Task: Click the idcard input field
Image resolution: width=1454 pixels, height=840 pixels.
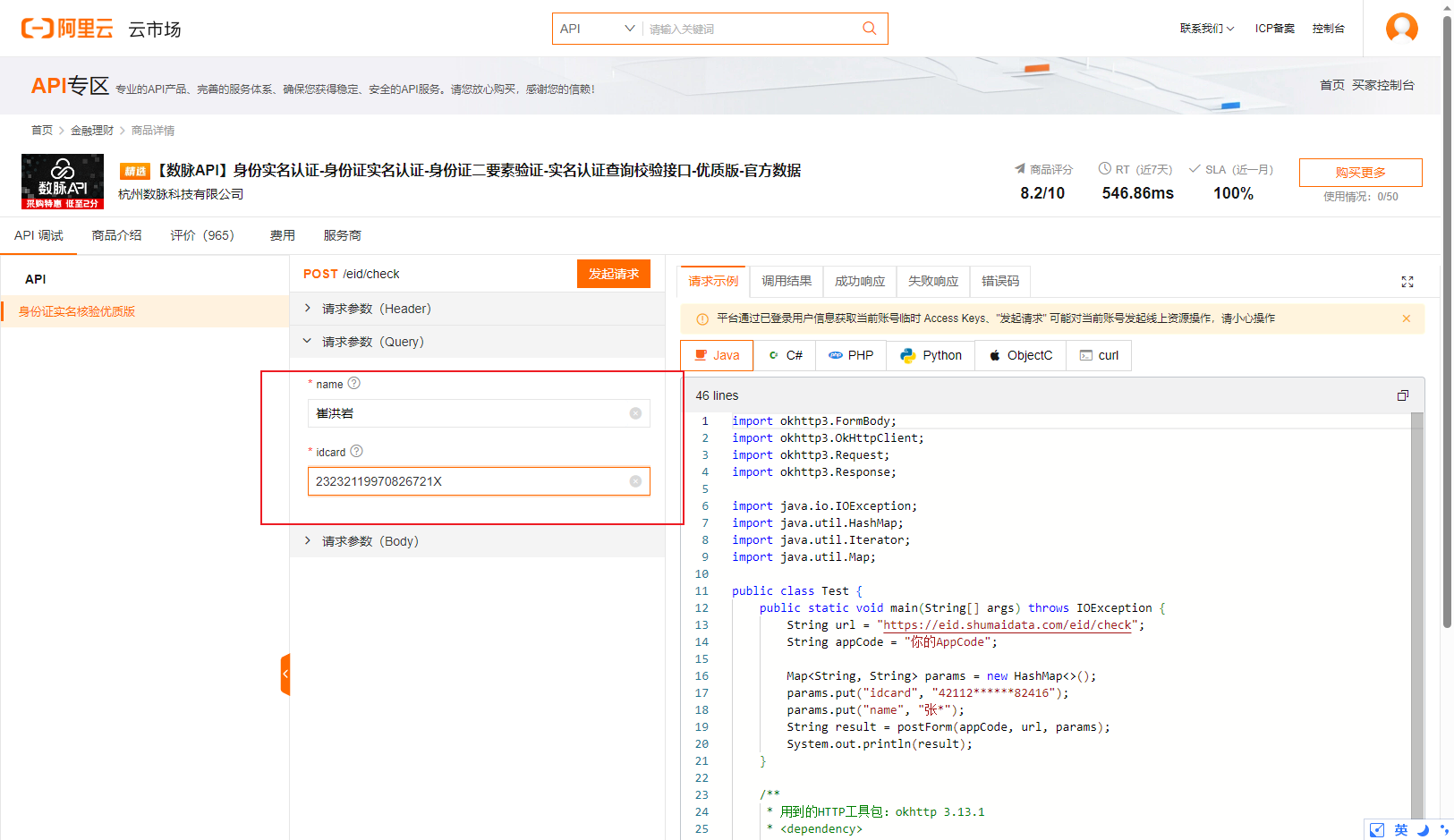Action: click(479, 481)
